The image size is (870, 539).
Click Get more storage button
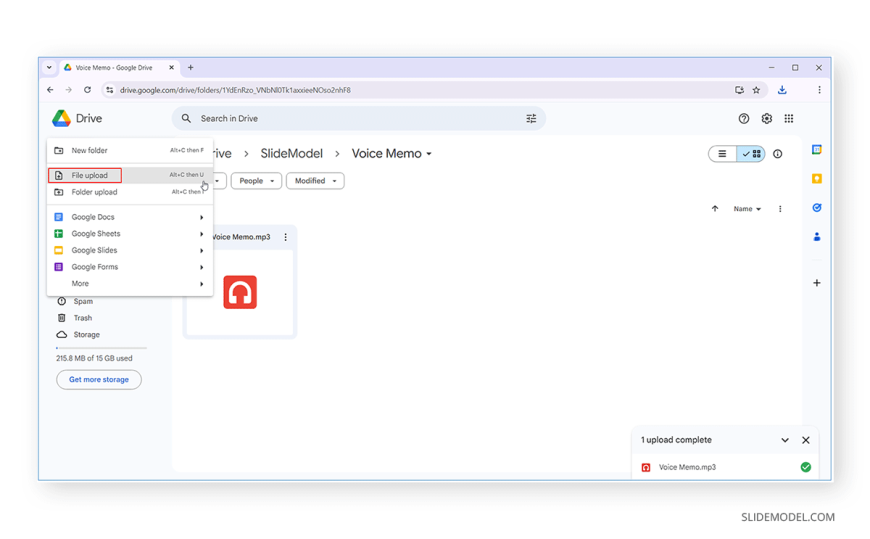tap(99, 380)
